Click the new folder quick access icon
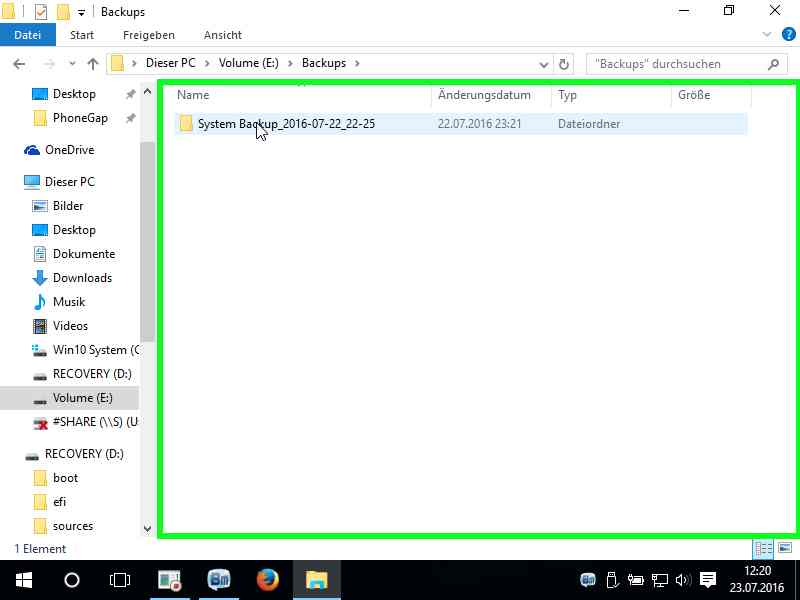800x600 pixels. coord(63,11)
